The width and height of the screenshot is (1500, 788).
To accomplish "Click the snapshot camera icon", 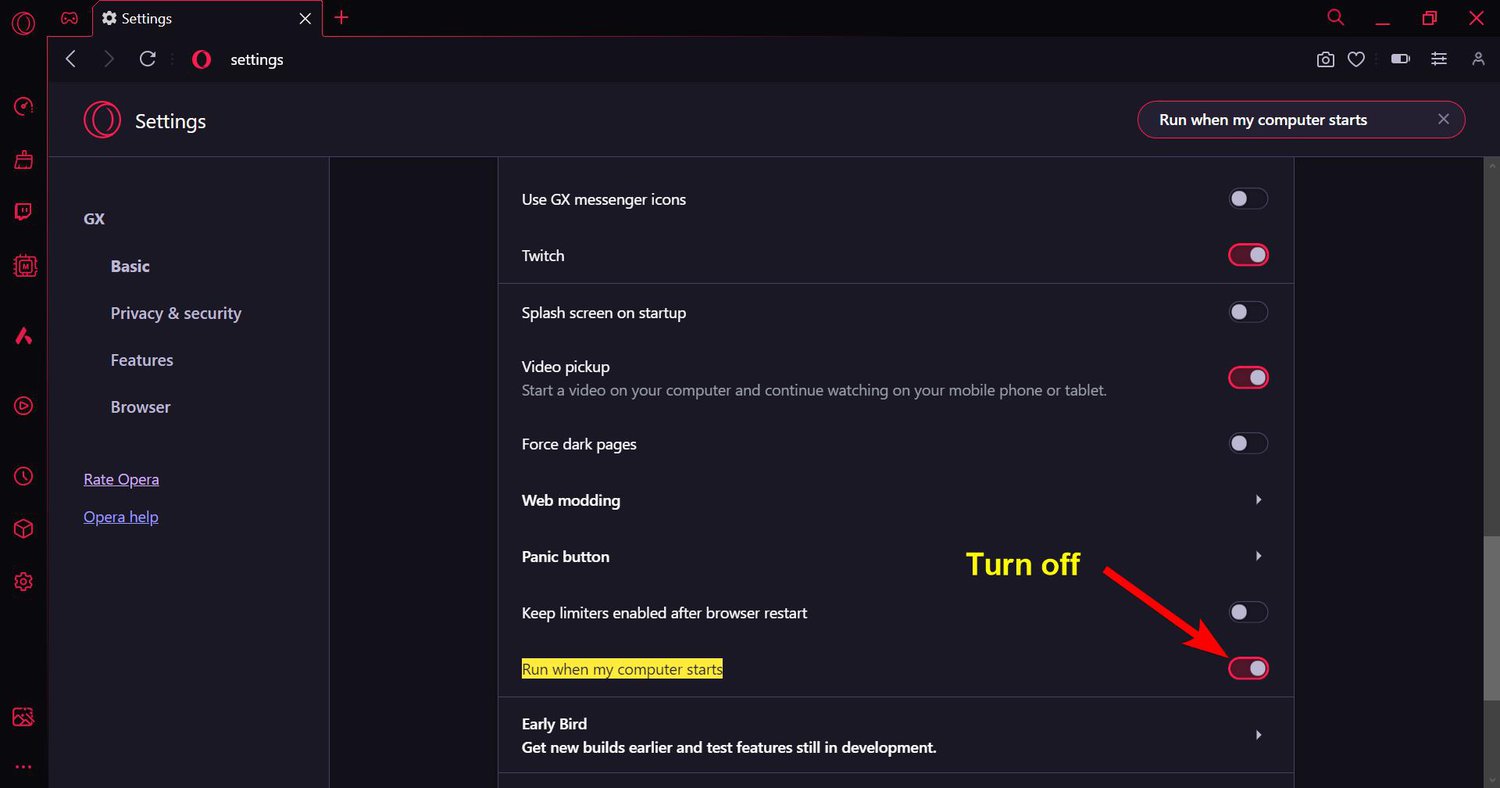I will (1325, 60).
